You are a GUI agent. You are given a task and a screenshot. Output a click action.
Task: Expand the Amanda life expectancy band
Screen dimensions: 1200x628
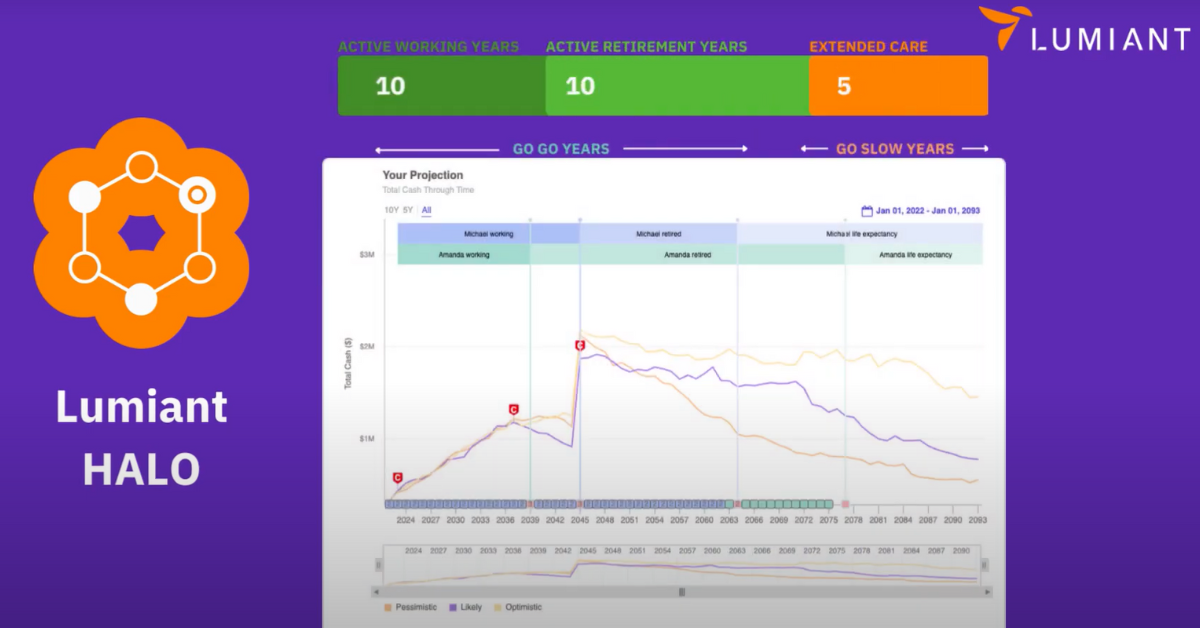coord(915,255)
